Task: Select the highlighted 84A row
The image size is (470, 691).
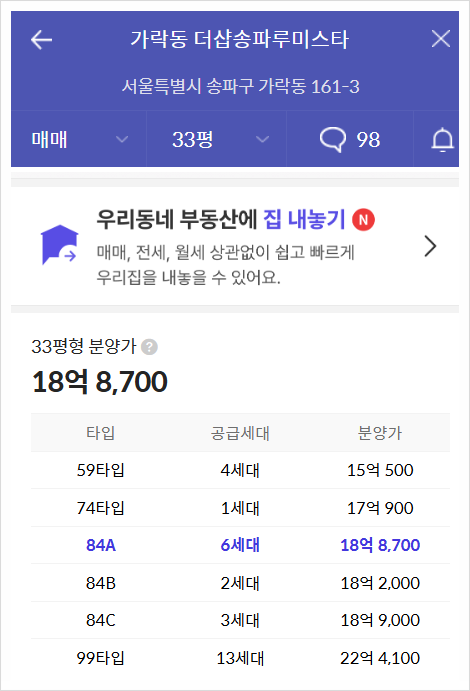Action: (241, 545)
